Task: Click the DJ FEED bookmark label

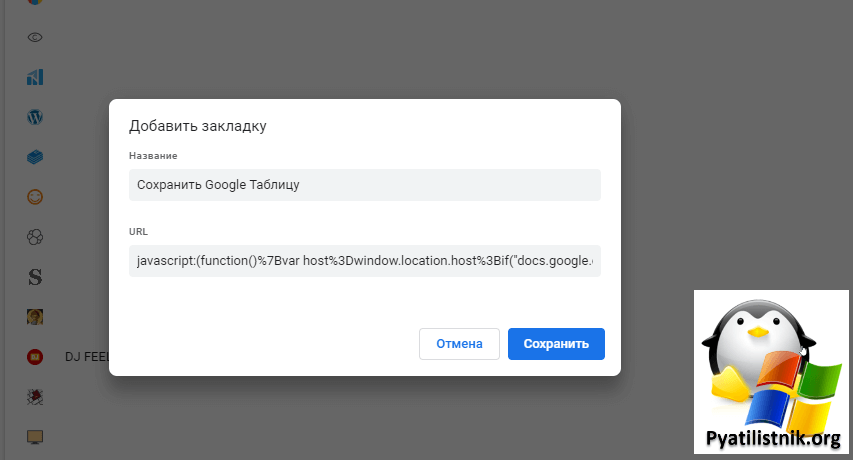Action: coord(86,356)
